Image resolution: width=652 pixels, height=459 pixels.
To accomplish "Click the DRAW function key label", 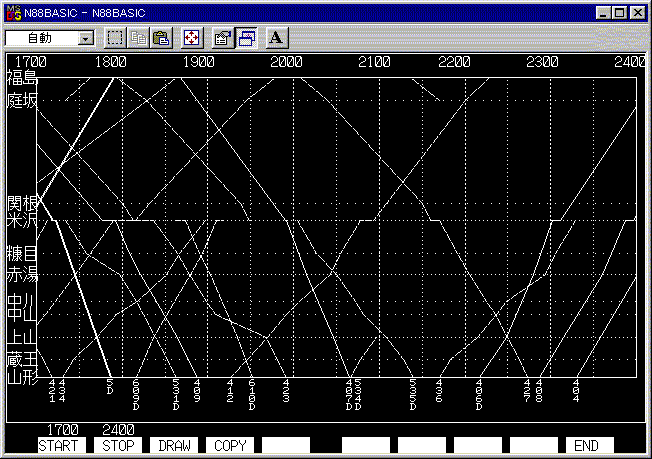I will (176, 446).
